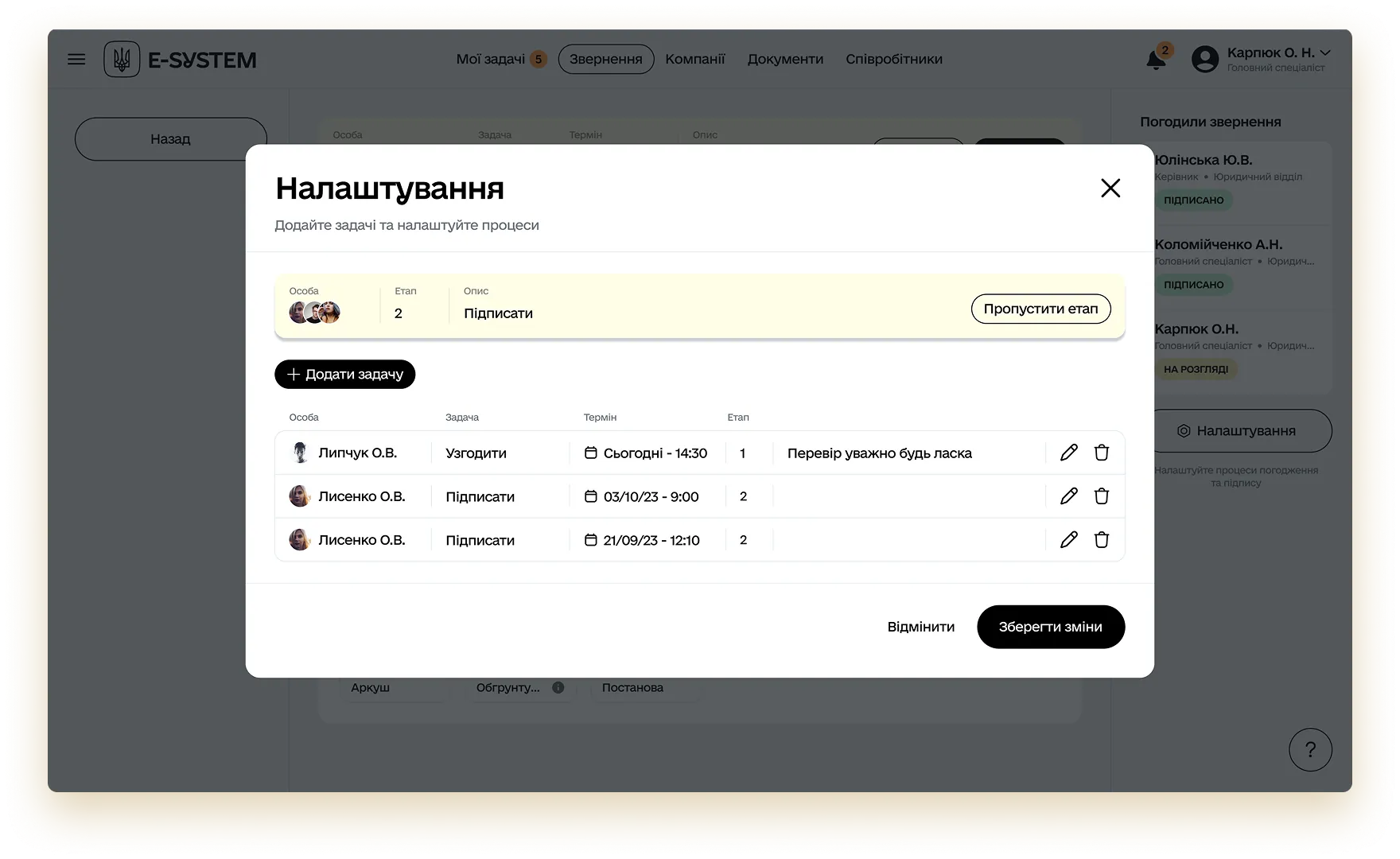The height and width of the screenshot is (859, 1400).
Task: Edit the Липчук О.В. task row
Action: click(1069, 453)
